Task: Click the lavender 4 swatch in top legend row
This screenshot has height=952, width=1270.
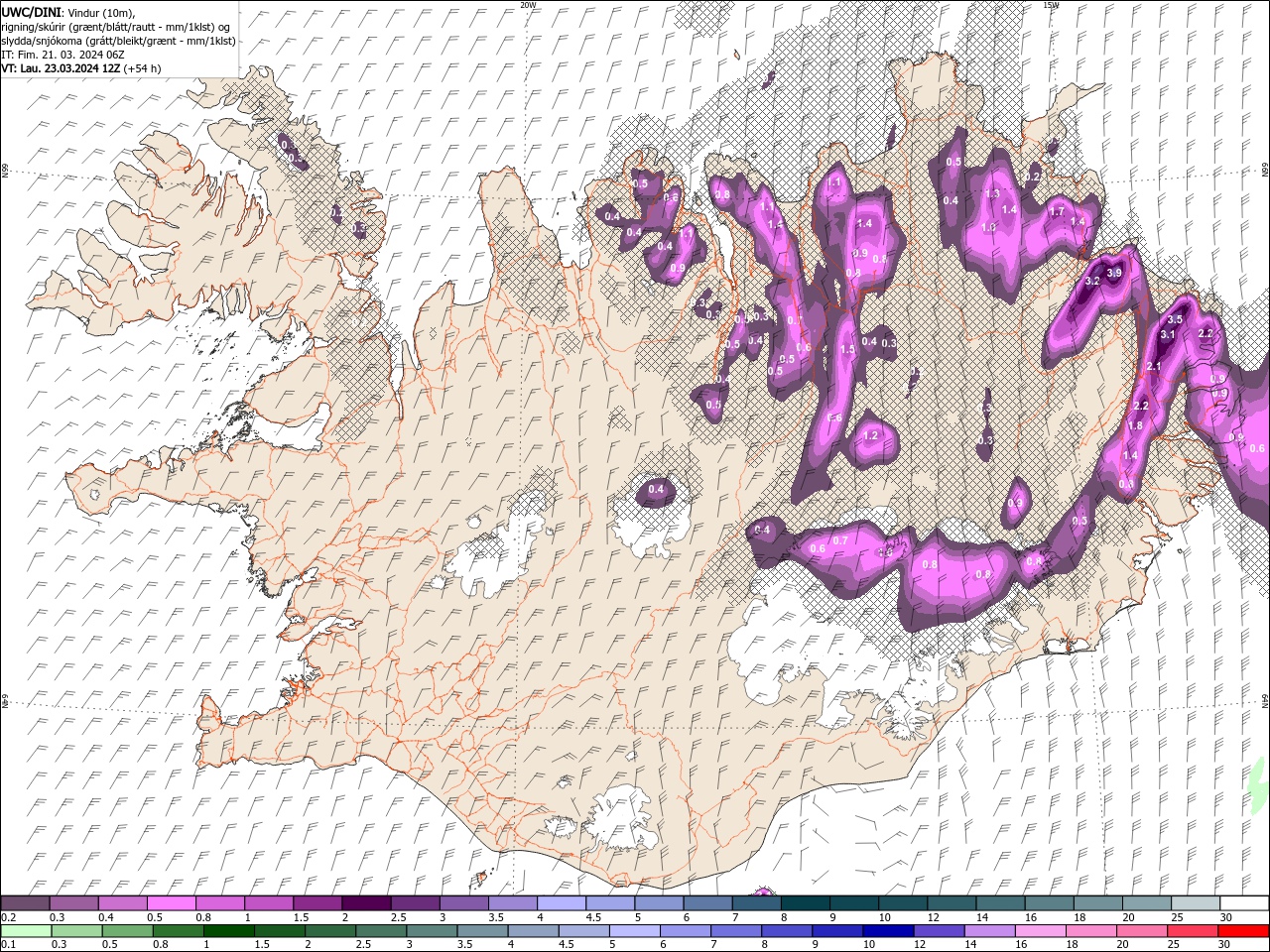Action: 561,903
